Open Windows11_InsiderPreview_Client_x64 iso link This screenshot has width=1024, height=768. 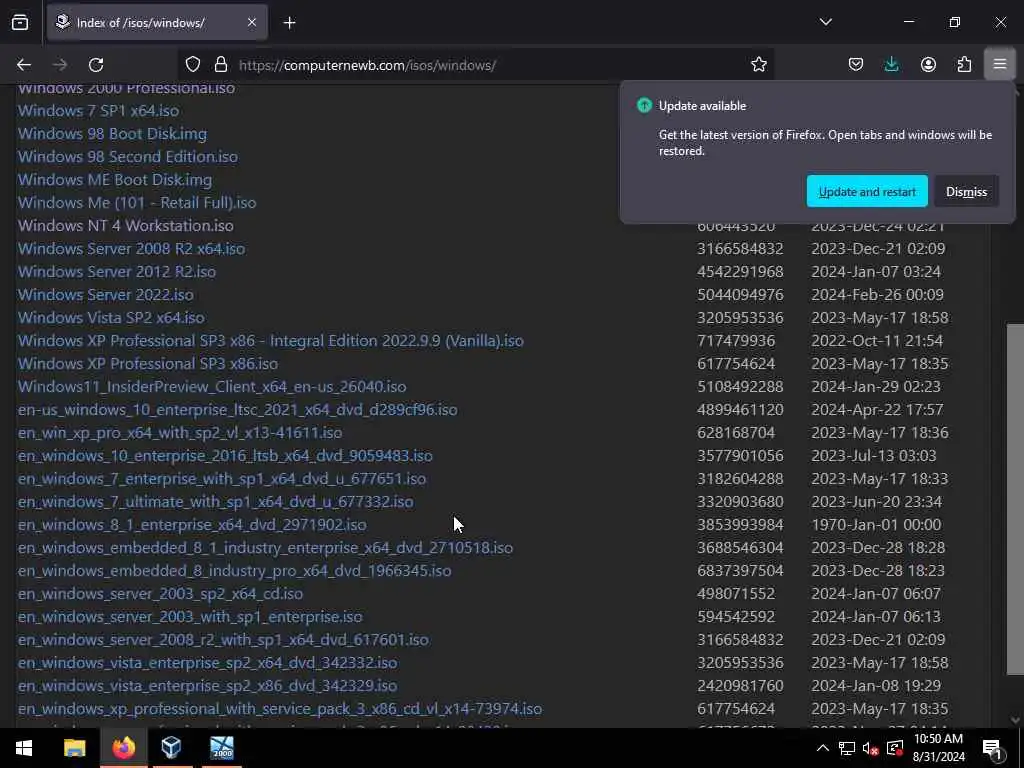[212, 387]
